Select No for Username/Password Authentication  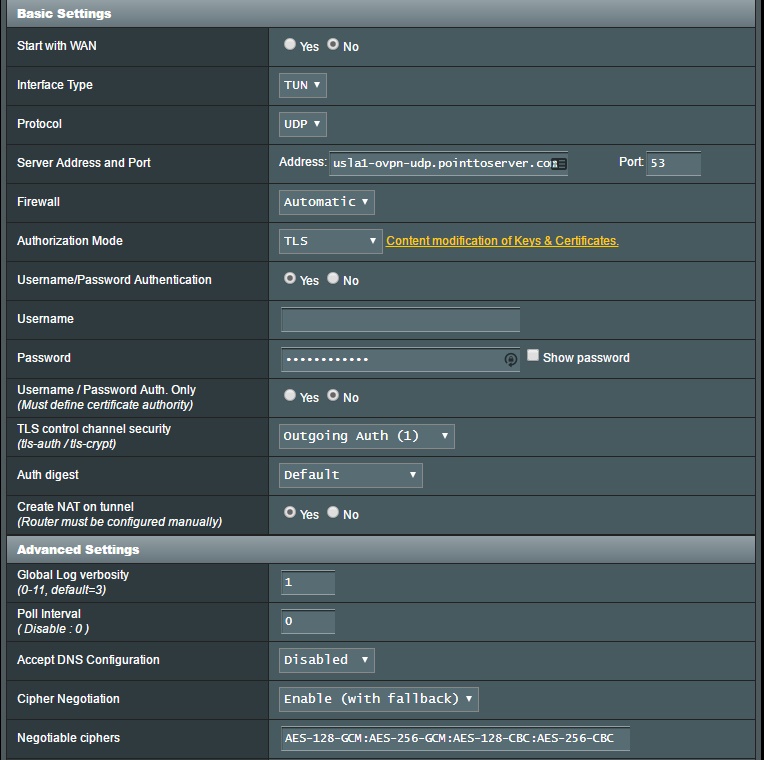pyautogui.click(x=333, y=279)
